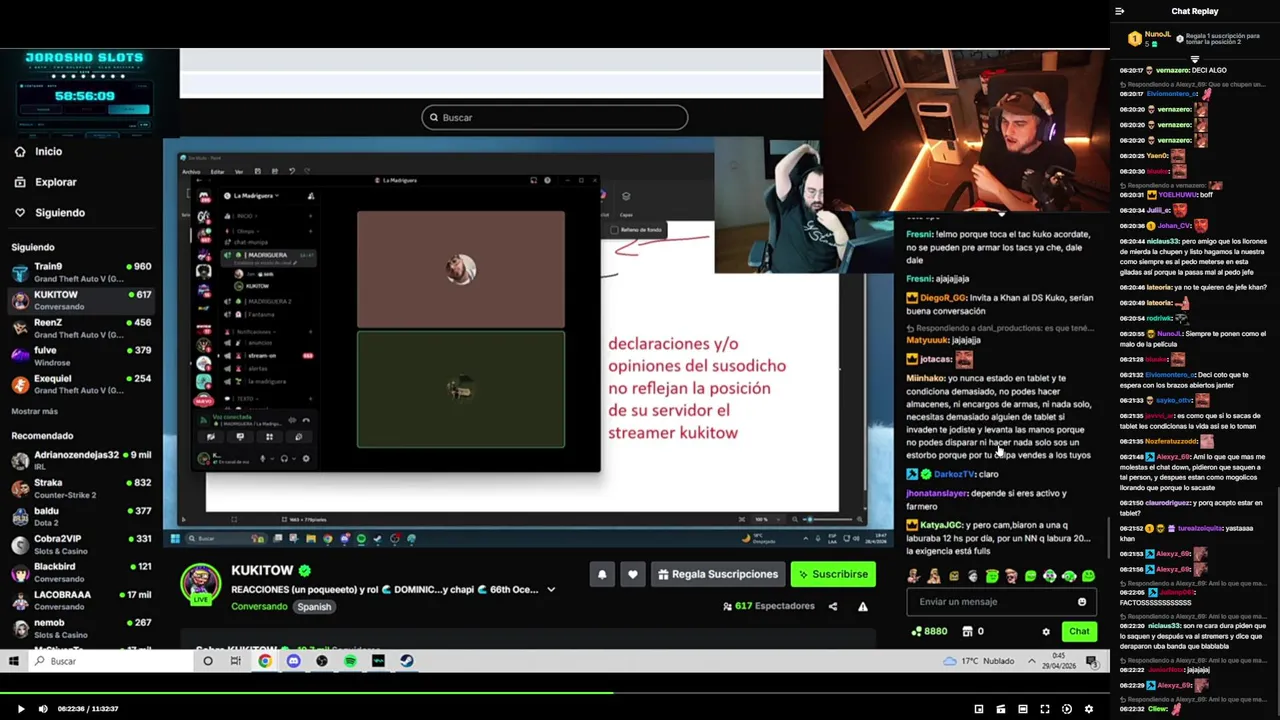Open Discord from taskbar
Image resolution: width=1280 pixels, height=720 pixels.
[293, 661]
